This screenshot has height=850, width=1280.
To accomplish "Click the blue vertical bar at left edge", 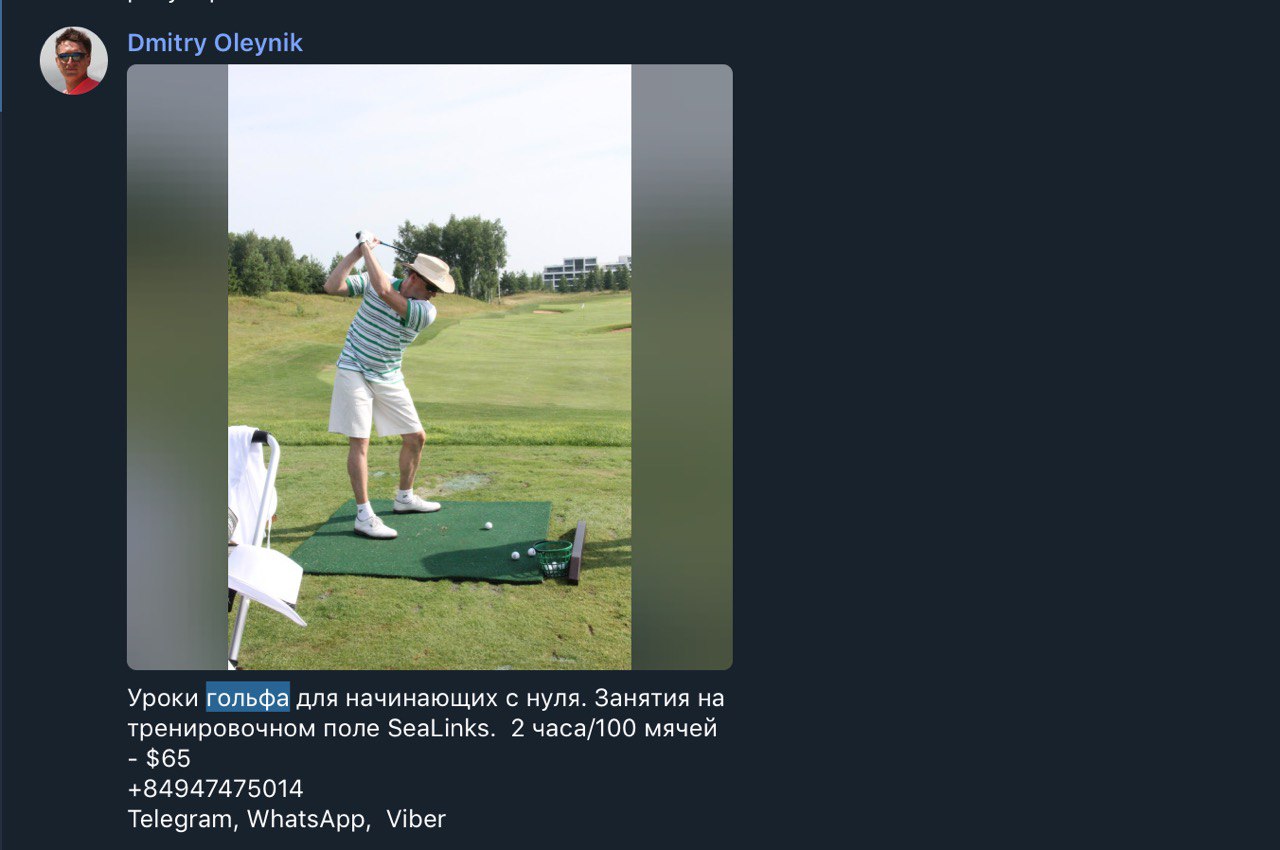I will pos(1,55).
